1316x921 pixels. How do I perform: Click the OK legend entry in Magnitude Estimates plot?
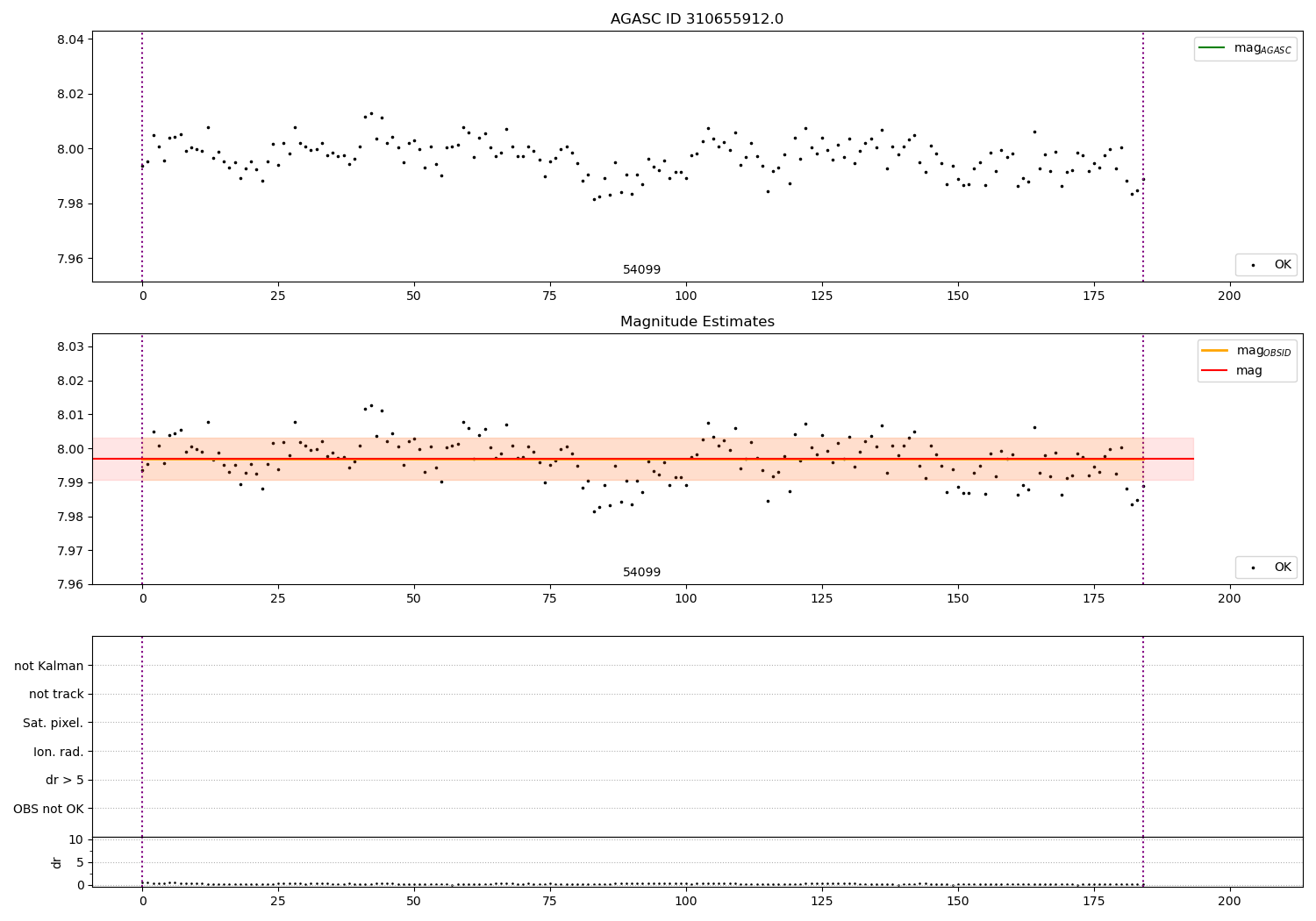click(x=1266, y=568)
